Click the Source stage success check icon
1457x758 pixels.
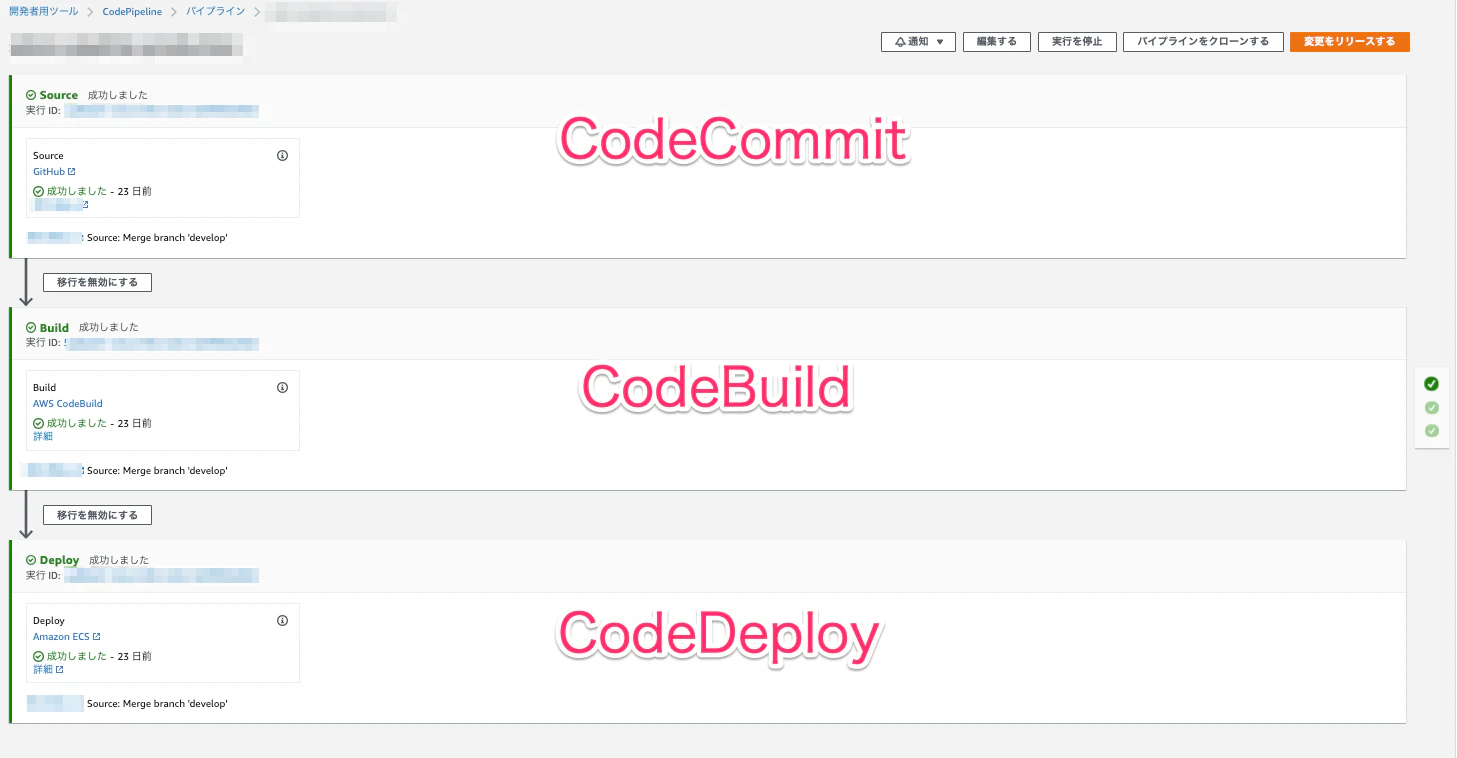pyautogui.click(x=31, y=95)
